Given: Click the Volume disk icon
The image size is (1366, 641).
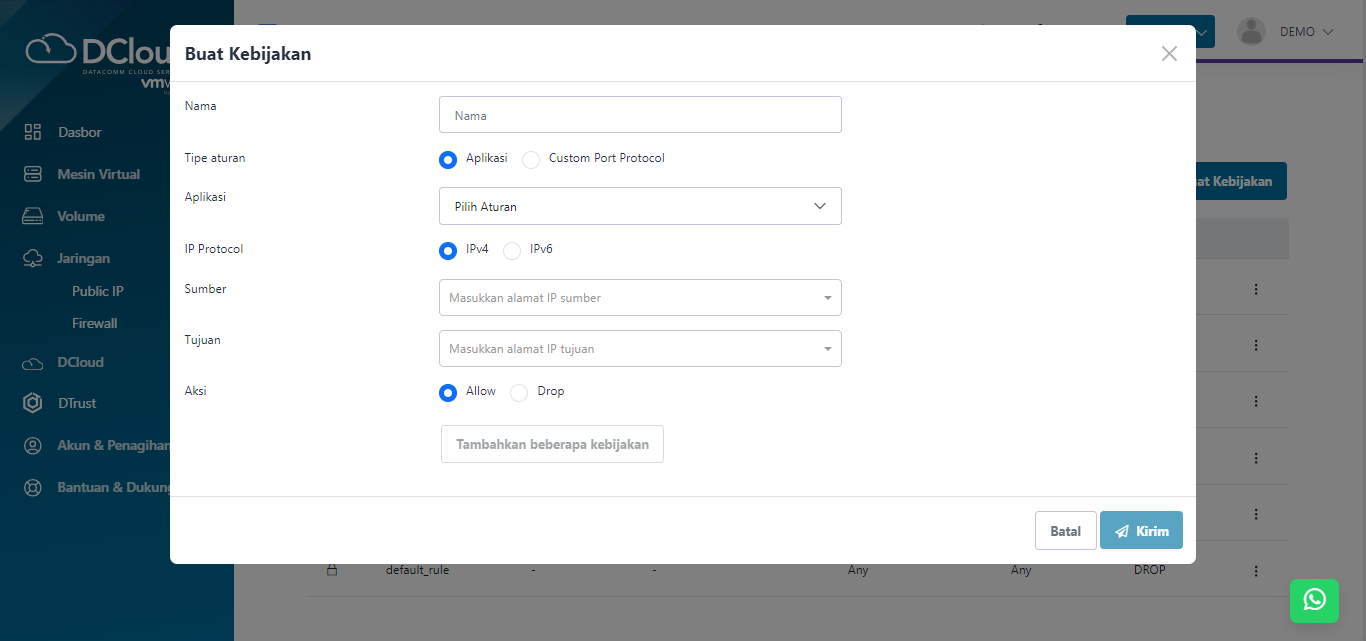Looking at the screenshot, I should tap(33, 216).
